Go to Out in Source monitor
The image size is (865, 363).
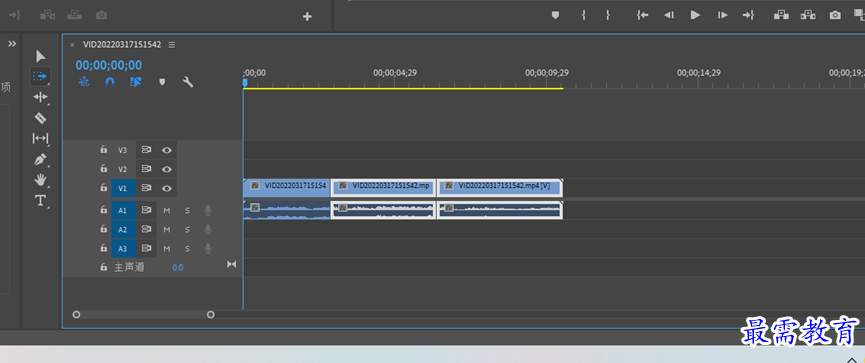coord(15,15)
